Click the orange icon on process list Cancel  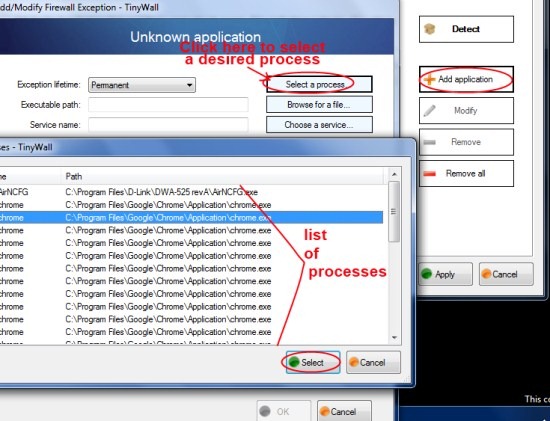tap(354, 362)
